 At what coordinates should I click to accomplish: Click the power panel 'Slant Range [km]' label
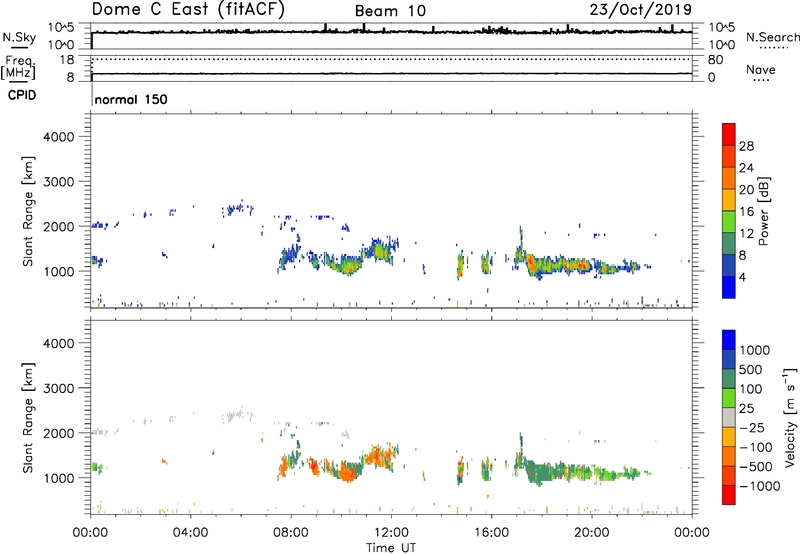click(x=28, y=211)
